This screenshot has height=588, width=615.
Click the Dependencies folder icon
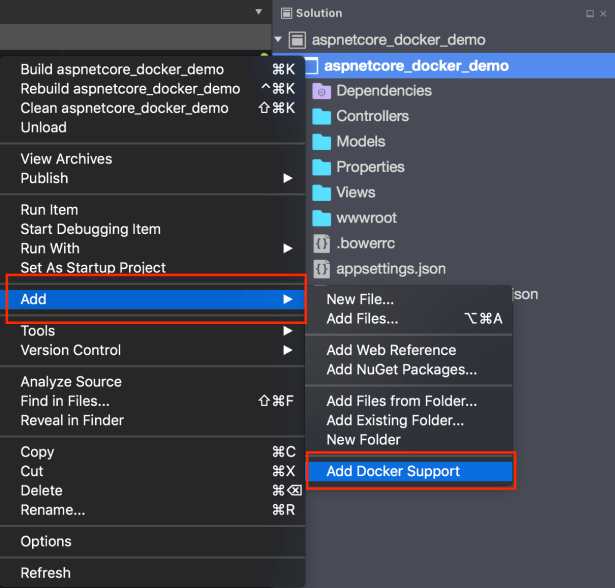tap(321, 91)
